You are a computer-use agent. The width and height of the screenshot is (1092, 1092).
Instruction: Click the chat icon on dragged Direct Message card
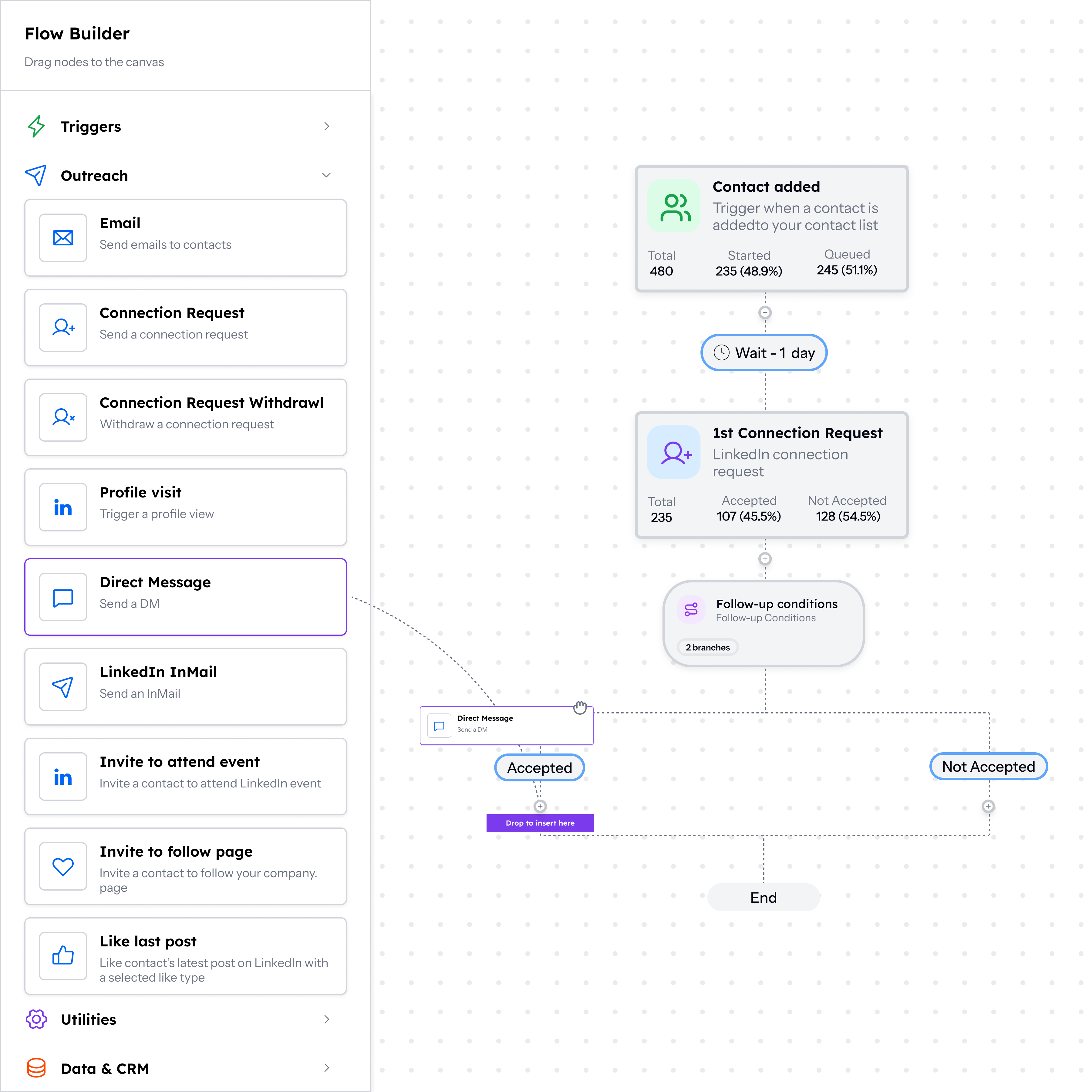tap(439, 726)
